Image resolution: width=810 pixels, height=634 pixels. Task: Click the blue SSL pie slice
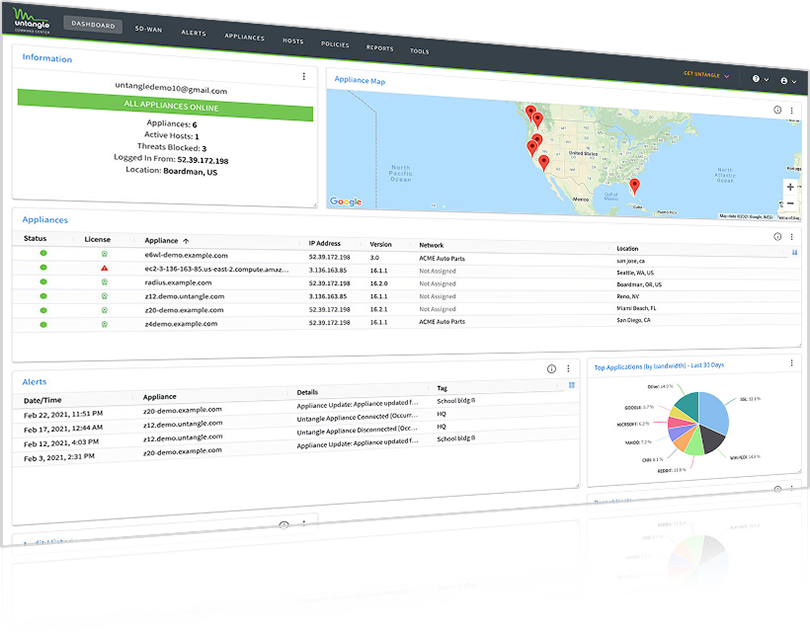coord(713,412)
